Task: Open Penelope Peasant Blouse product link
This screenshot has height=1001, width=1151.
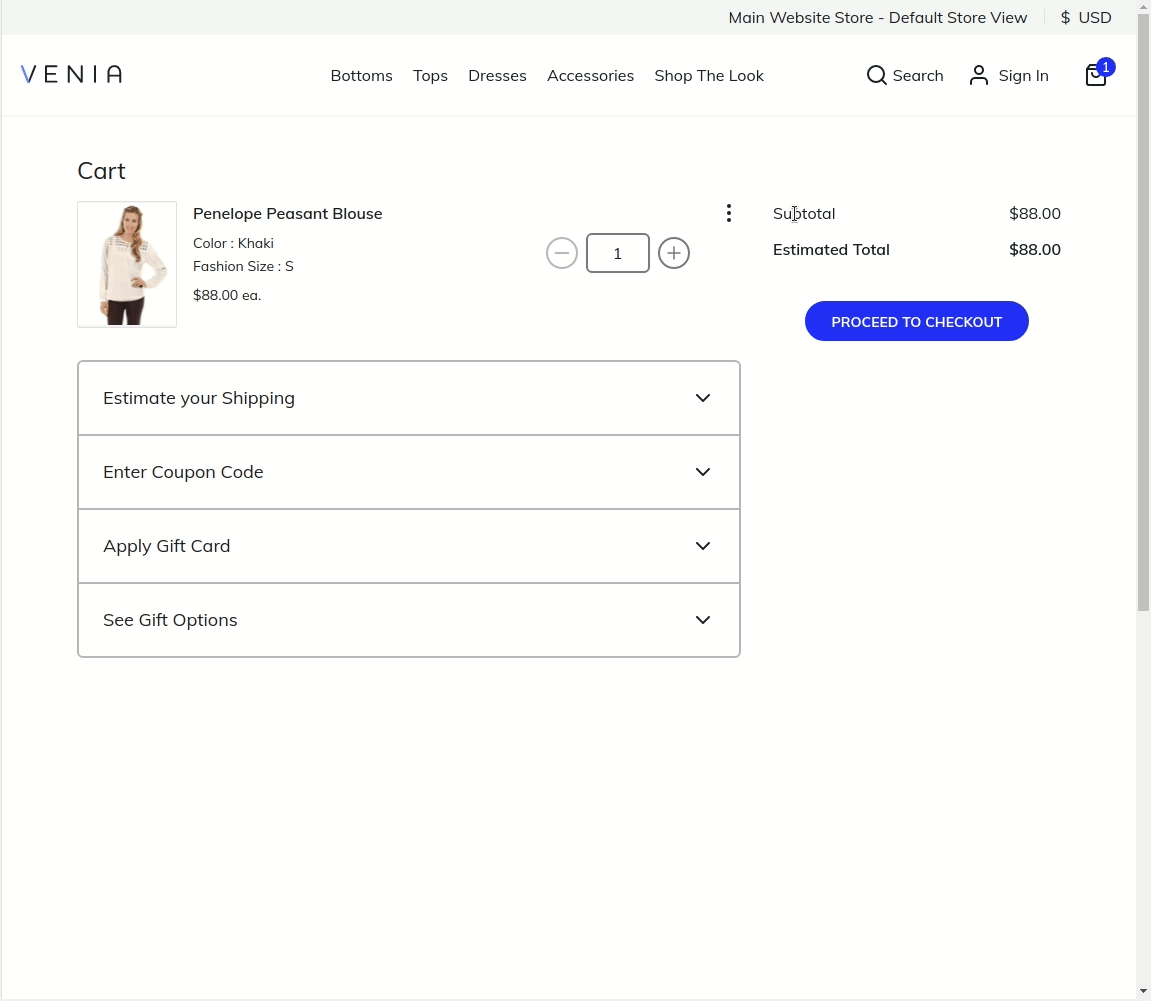Action: (288, 214)
